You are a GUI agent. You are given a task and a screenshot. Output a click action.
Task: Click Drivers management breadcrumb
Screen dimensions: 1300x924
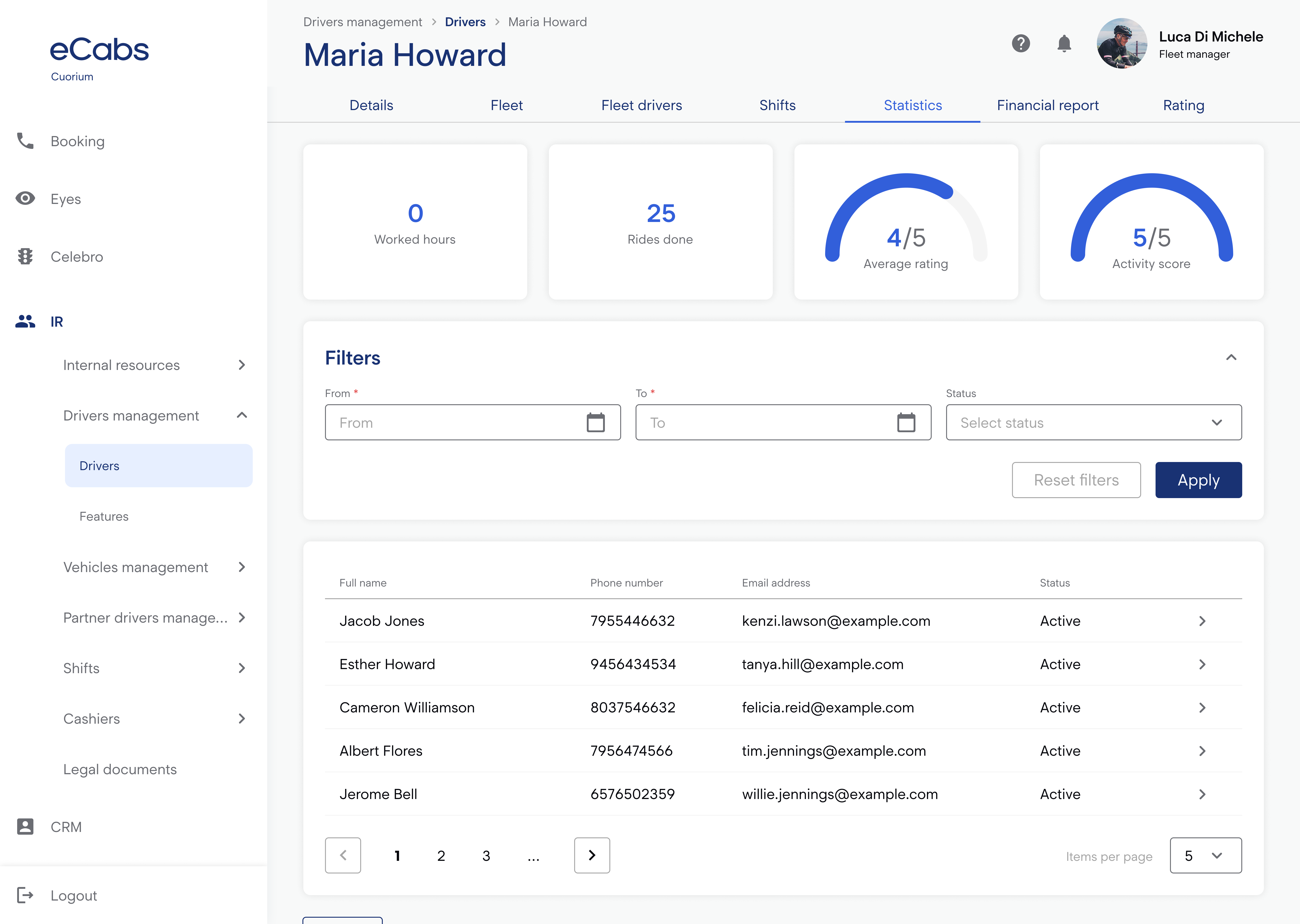click(362, 22)
